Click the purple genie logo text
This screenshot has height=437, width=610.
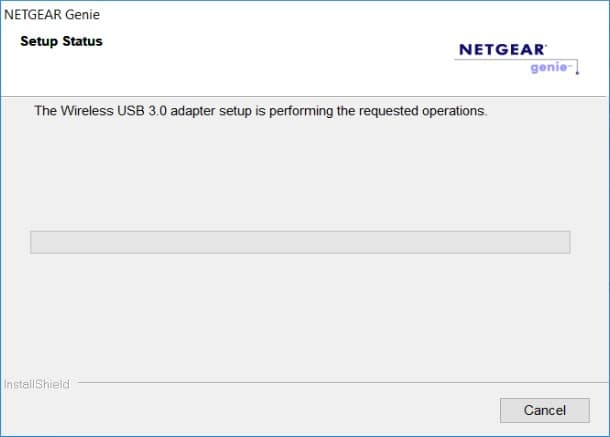pyautogui.click(x=550, y=69)
